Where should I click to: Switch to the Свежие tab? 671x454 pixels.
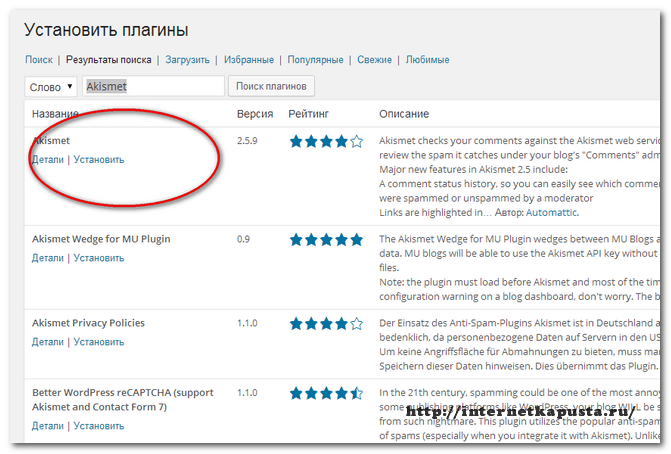[x=374, y=60]
